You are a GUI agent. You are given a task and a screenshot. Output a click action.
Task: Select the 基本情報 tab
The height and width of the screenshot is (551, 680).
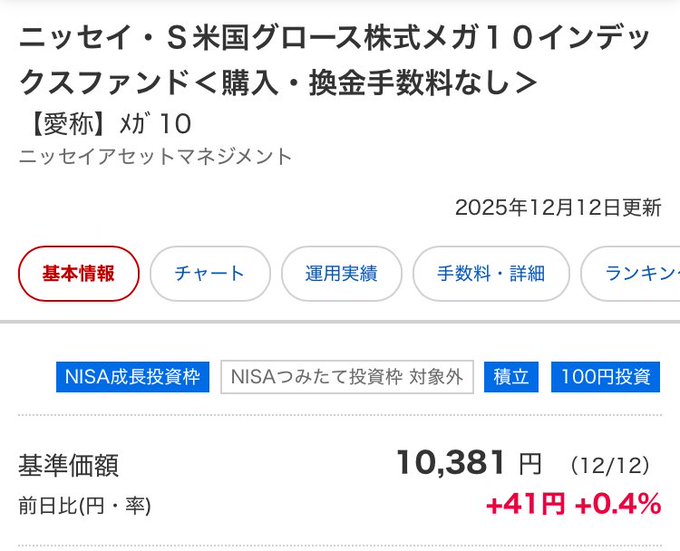[x=79, y=274]
